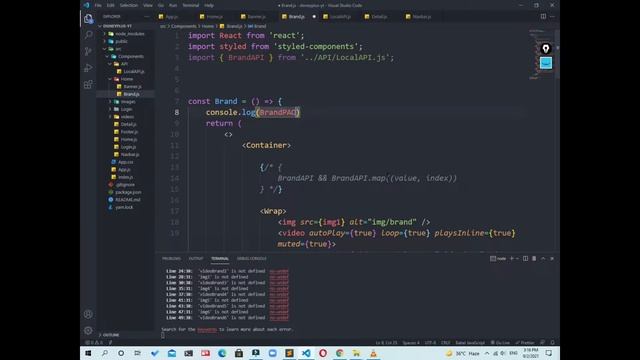Click the blue smiley overlay icon
The height and width of the screenshot is (360, 640).
(x=546, y=63)
